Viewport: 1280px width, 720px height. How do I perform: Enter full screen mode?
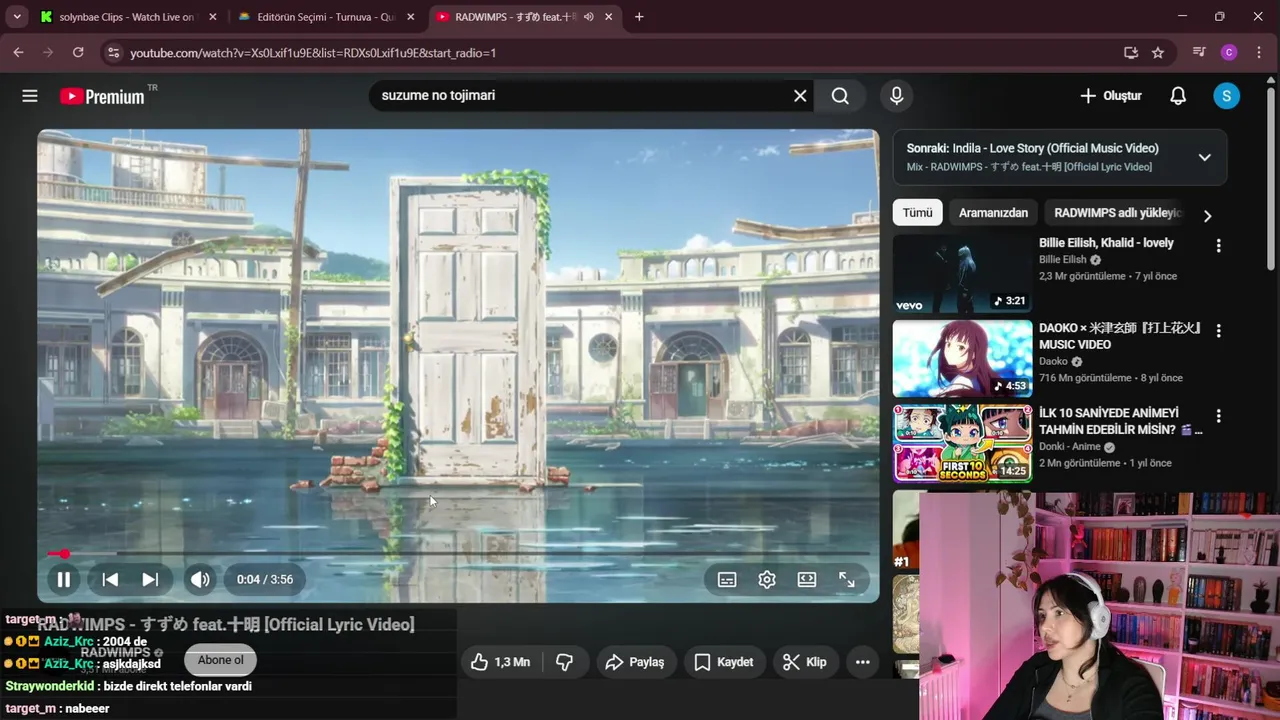click(x=847, y=579)
